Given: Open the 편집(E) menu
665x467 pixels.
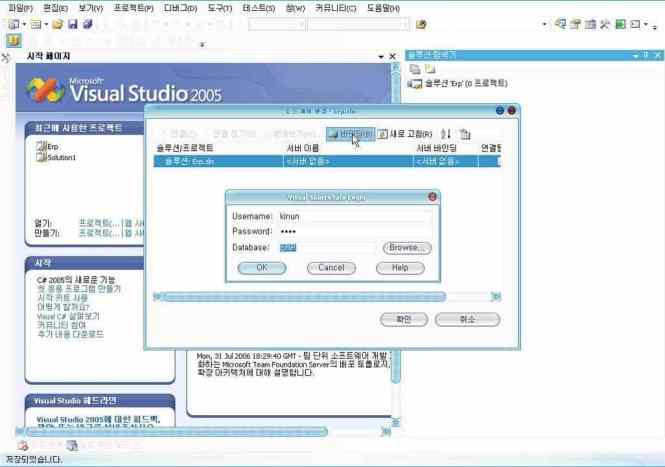Looking at the screenshot, I should click(56, 8).
